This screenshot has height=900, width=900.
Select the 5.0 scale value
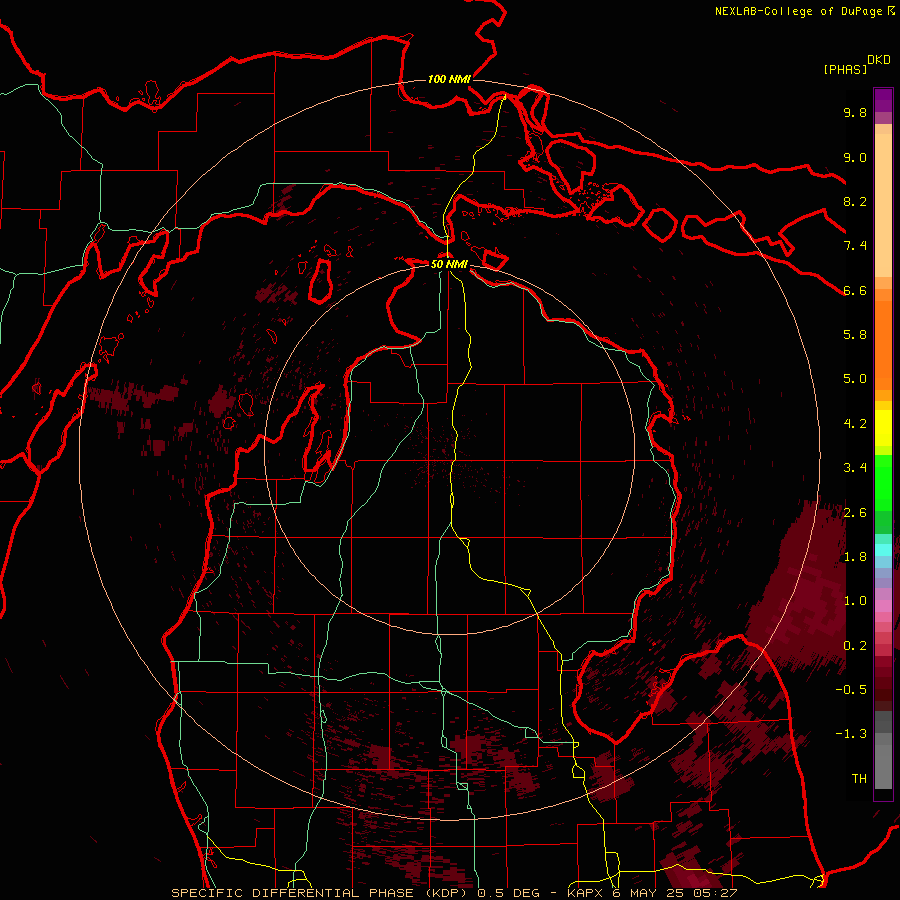pyautogui.click(x=855, y=379)
